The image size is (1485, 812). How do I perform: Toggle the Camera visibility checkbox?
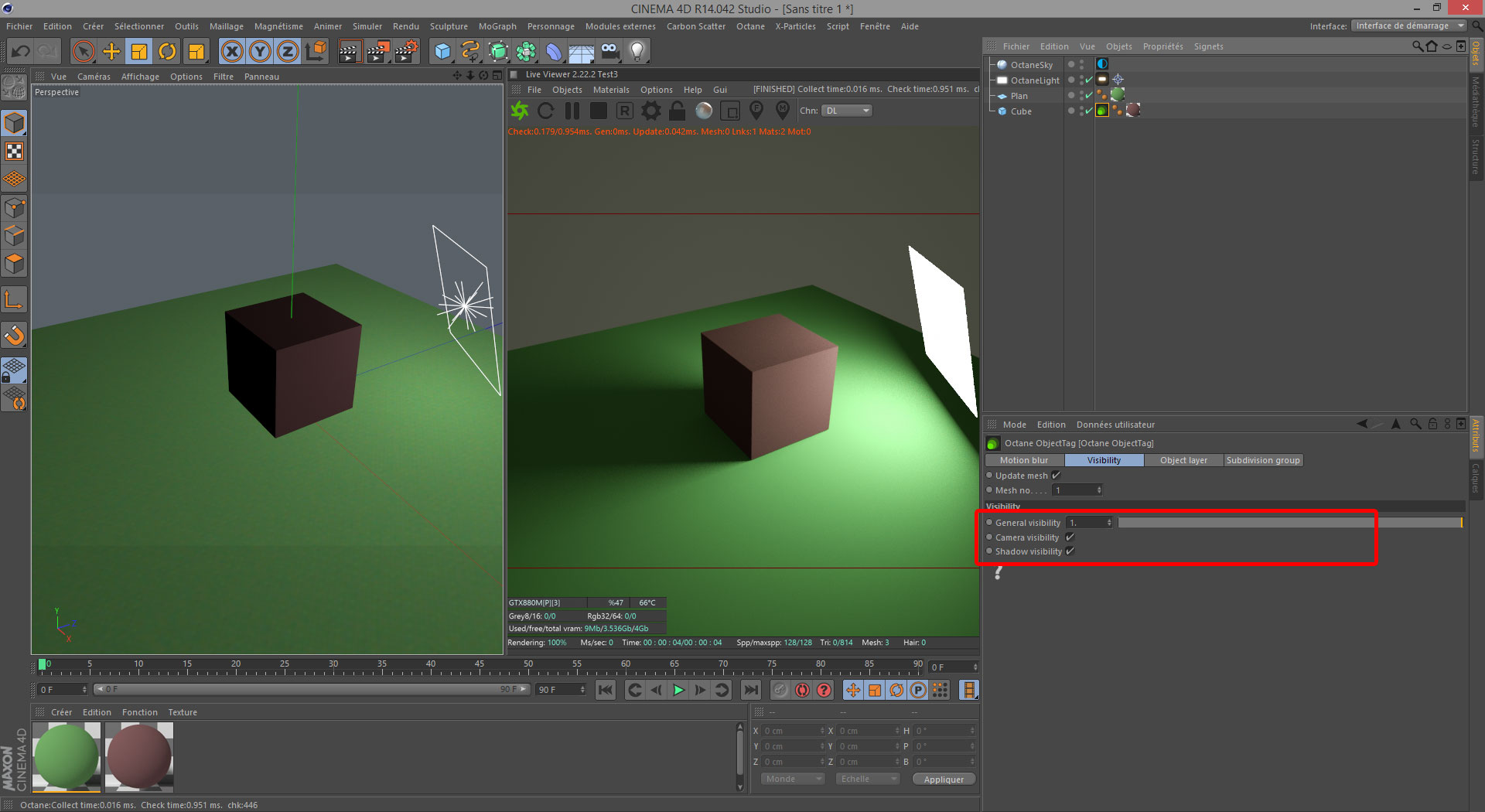1070,537
